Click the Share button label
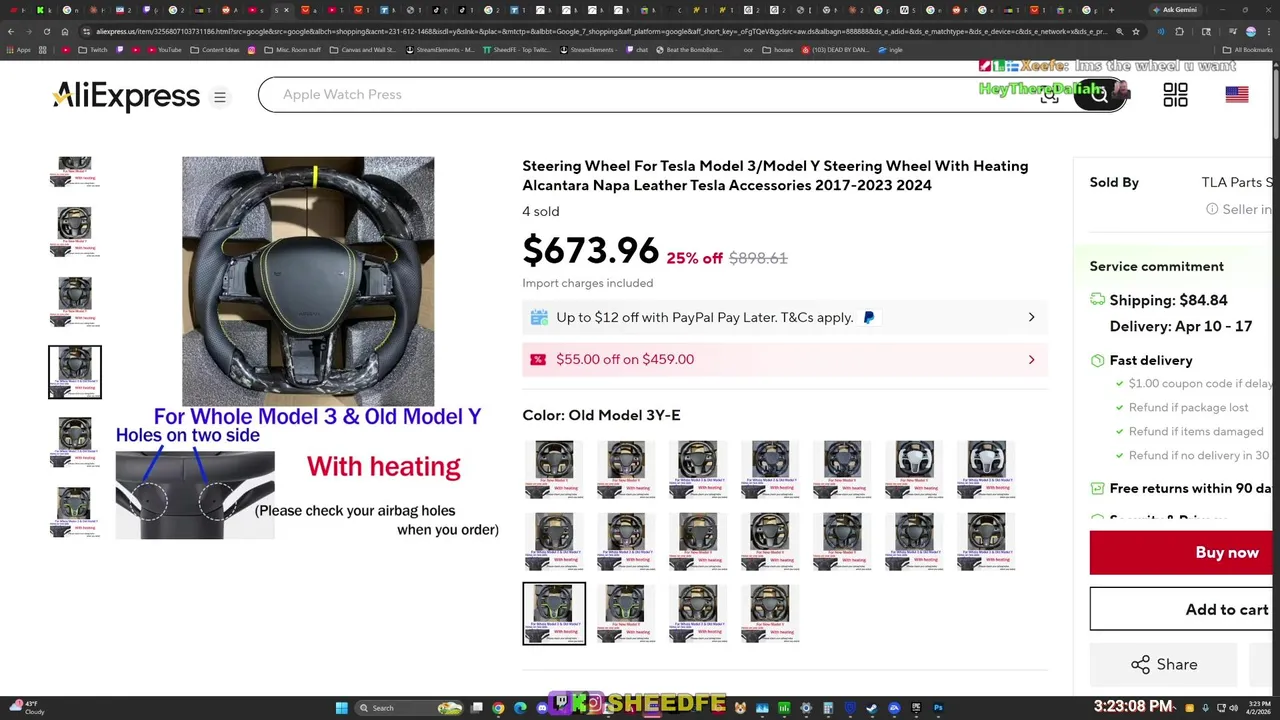This screenshot has height=720, width=1280. pyautogui.click(x=1177, y=664)
